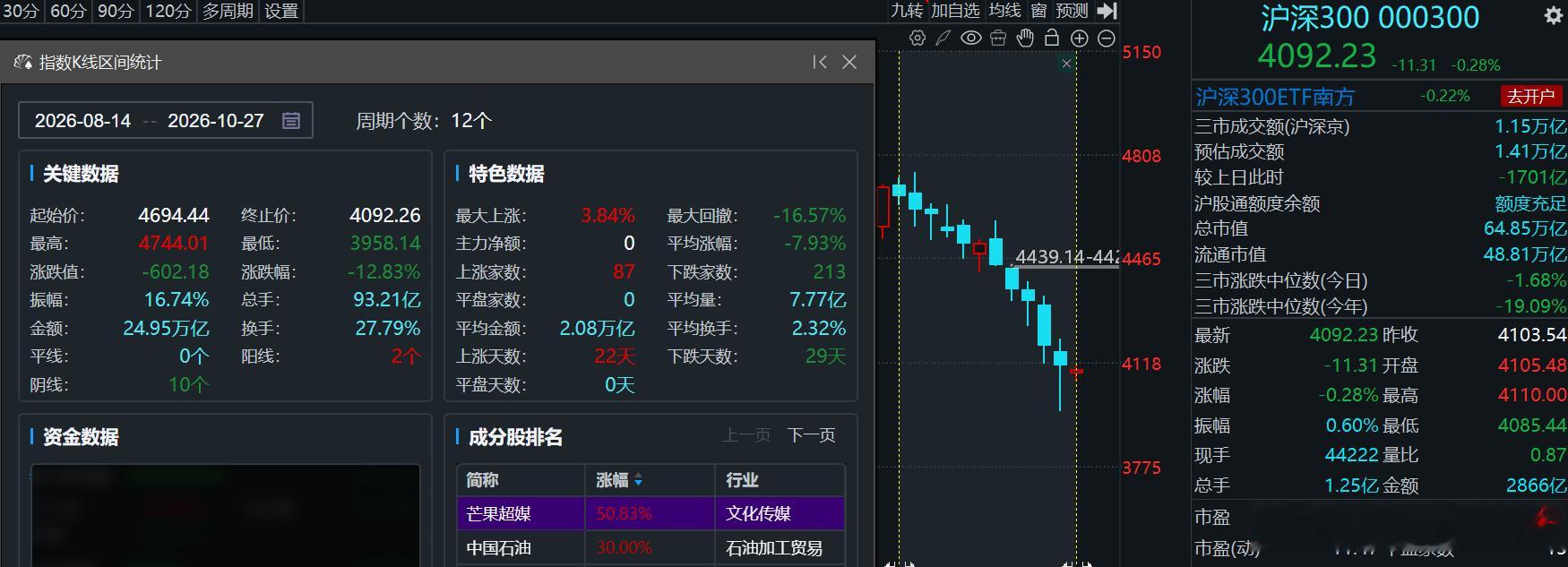
Task: Open chart settings gear icon
Action: click(x=917, y=38)
